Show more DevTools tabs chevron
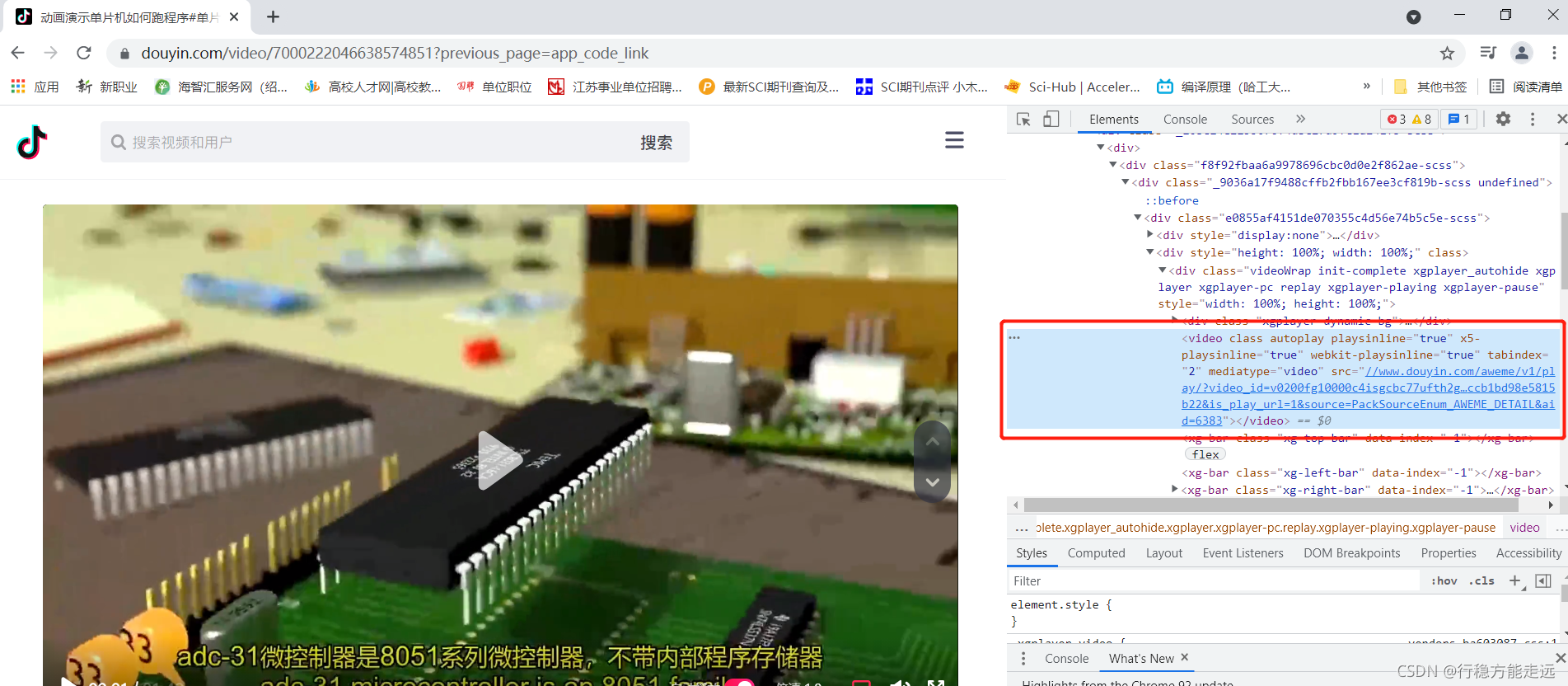Screen dimensions: 1568x686 pyautogui.click(x=1301, y=119)
